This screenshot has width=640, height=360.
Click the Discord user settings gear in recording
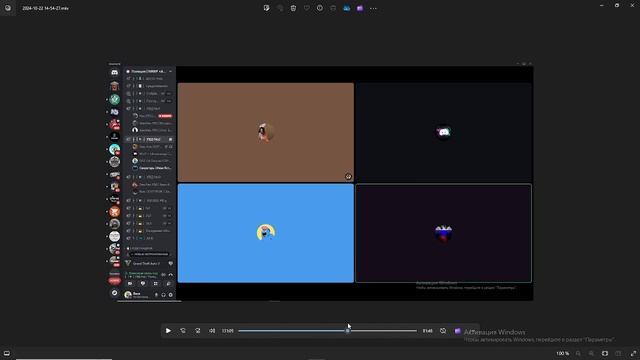pos(171,295)
